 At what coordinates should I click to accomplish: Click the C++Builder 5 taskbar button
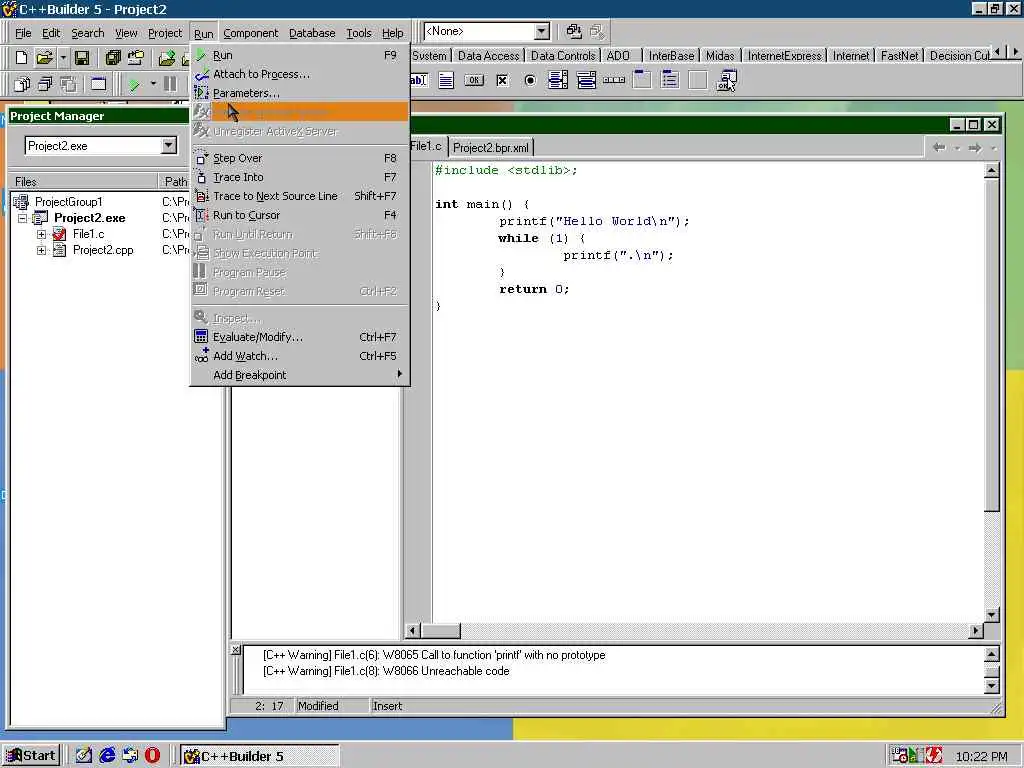tap(259, 756)
